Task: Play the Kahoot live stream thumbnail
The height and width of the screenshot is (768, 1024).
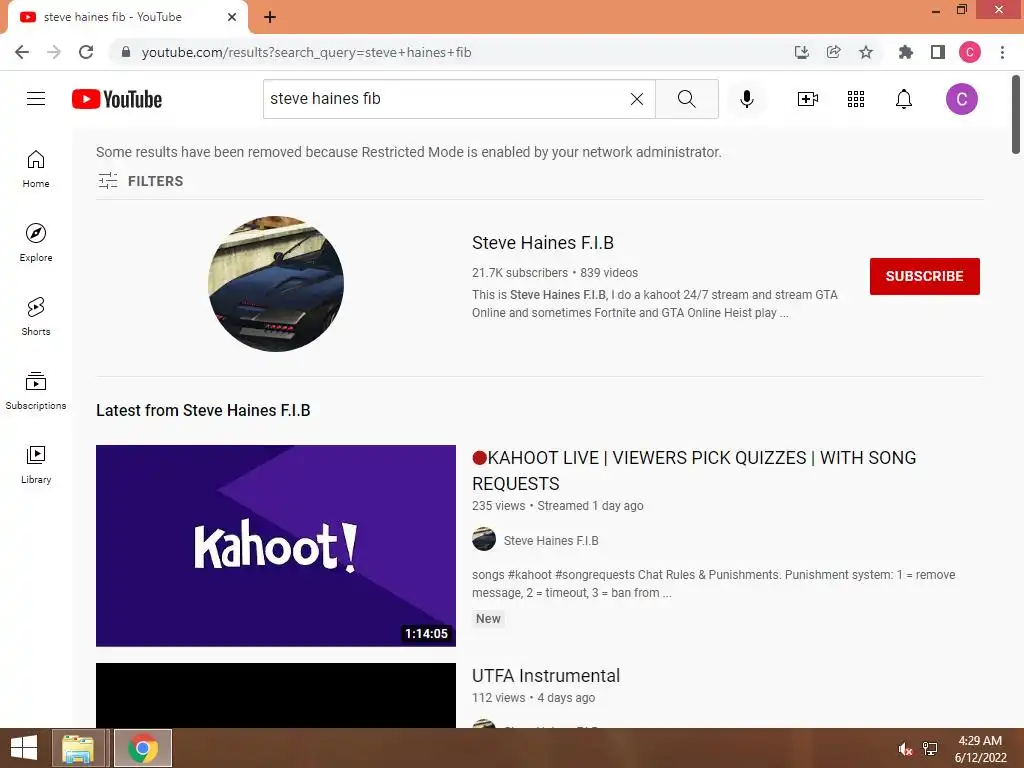Action: point(276,545)
